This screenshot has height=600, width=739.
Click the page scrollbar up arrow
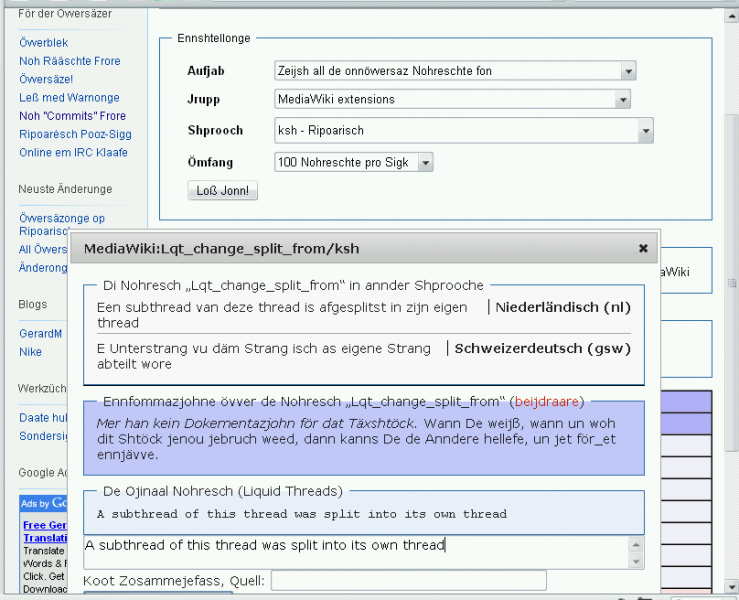[x=732, y=16]
